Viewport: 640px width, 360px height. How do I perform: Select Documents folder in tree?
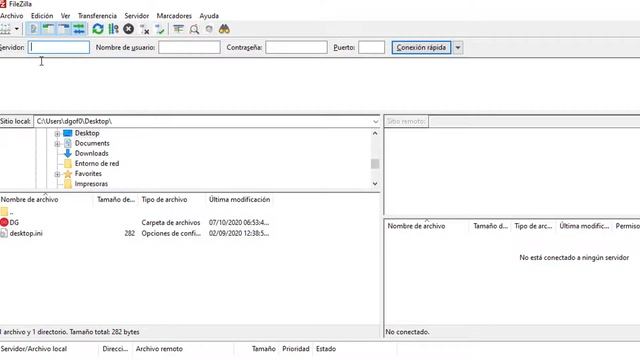pyautogui.click(x=92, y=143)
